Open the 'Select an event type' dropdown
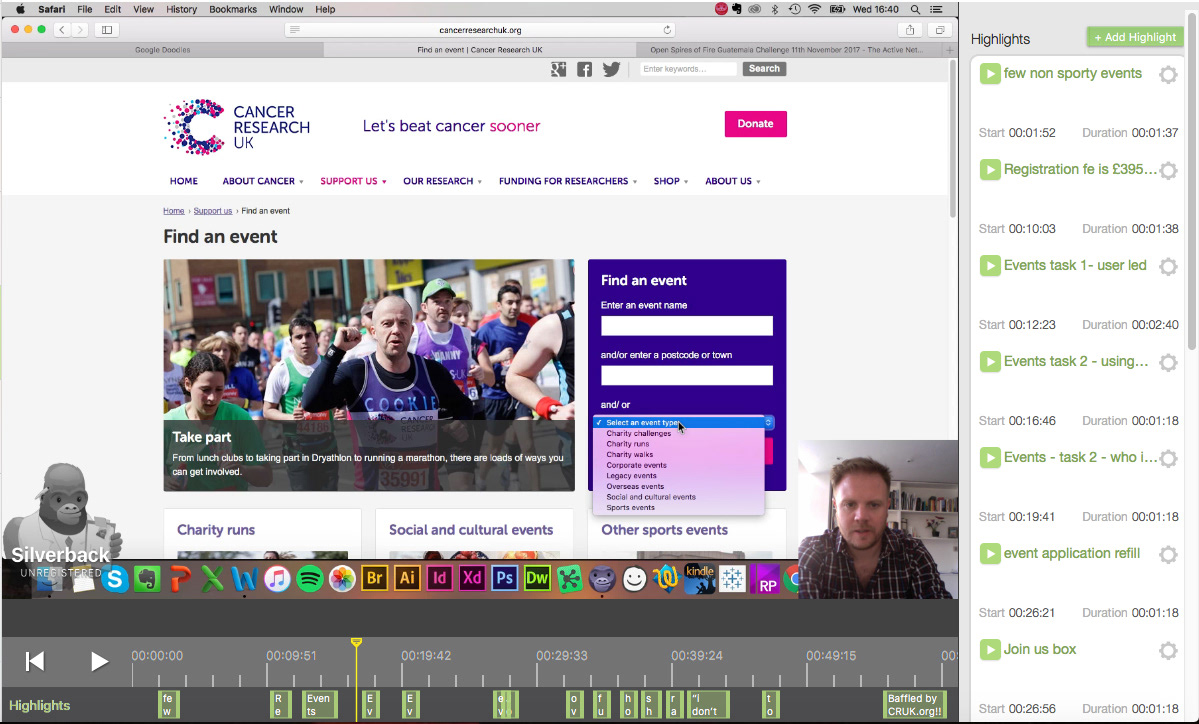This screenshot has width=1199, height=724. coord(684,422)
